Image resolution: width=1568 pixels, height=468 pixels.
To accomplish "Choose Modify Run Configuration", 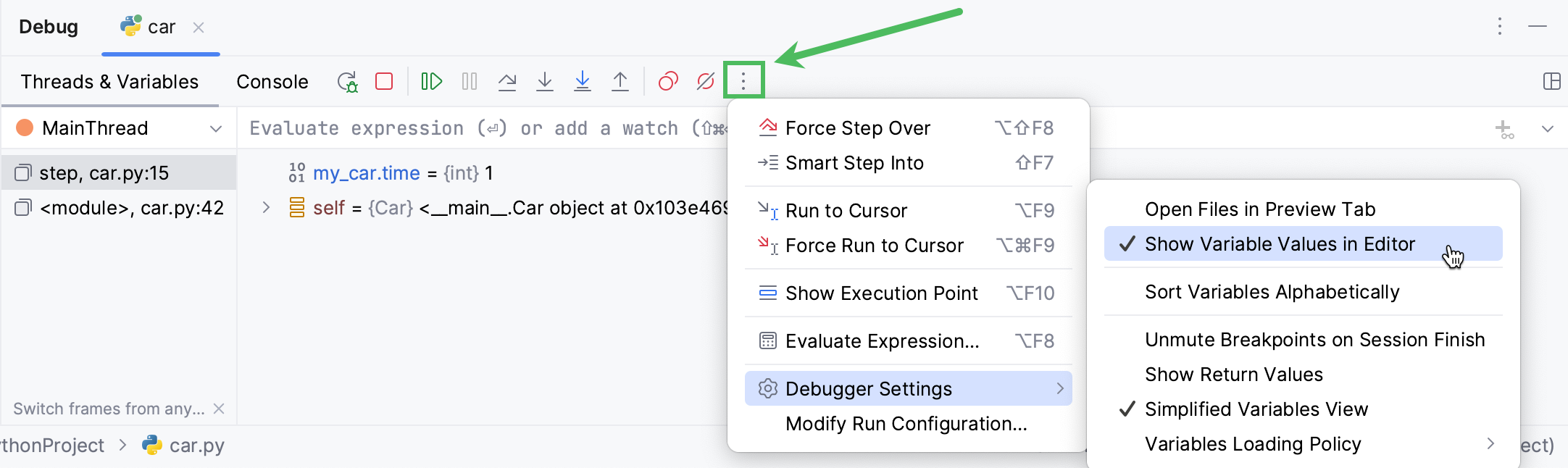I will [906, 424].
